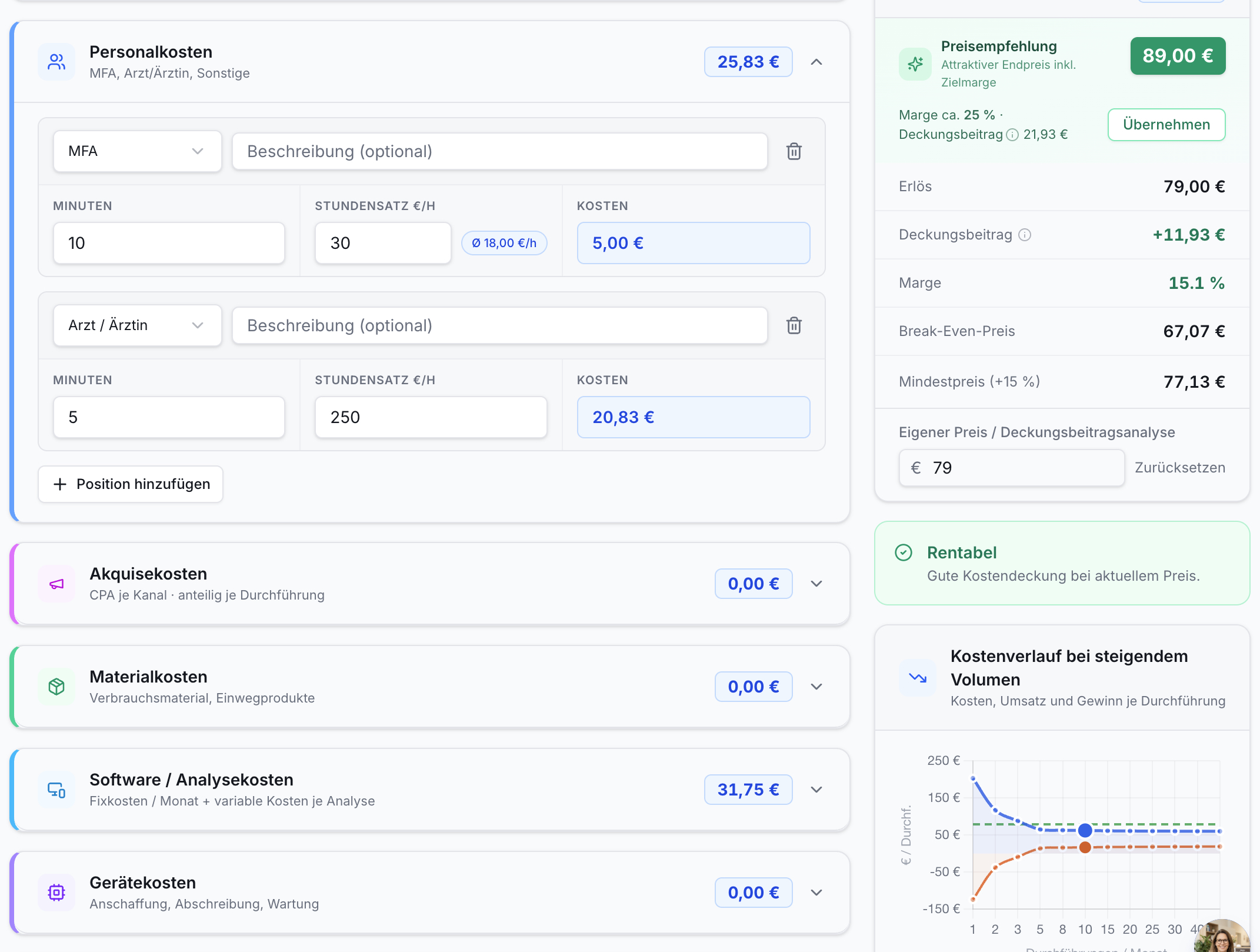Click the large blue chart marker at 10
Image resolution: width=1260 pixels, height=952 pixels.
[1085, 831]
